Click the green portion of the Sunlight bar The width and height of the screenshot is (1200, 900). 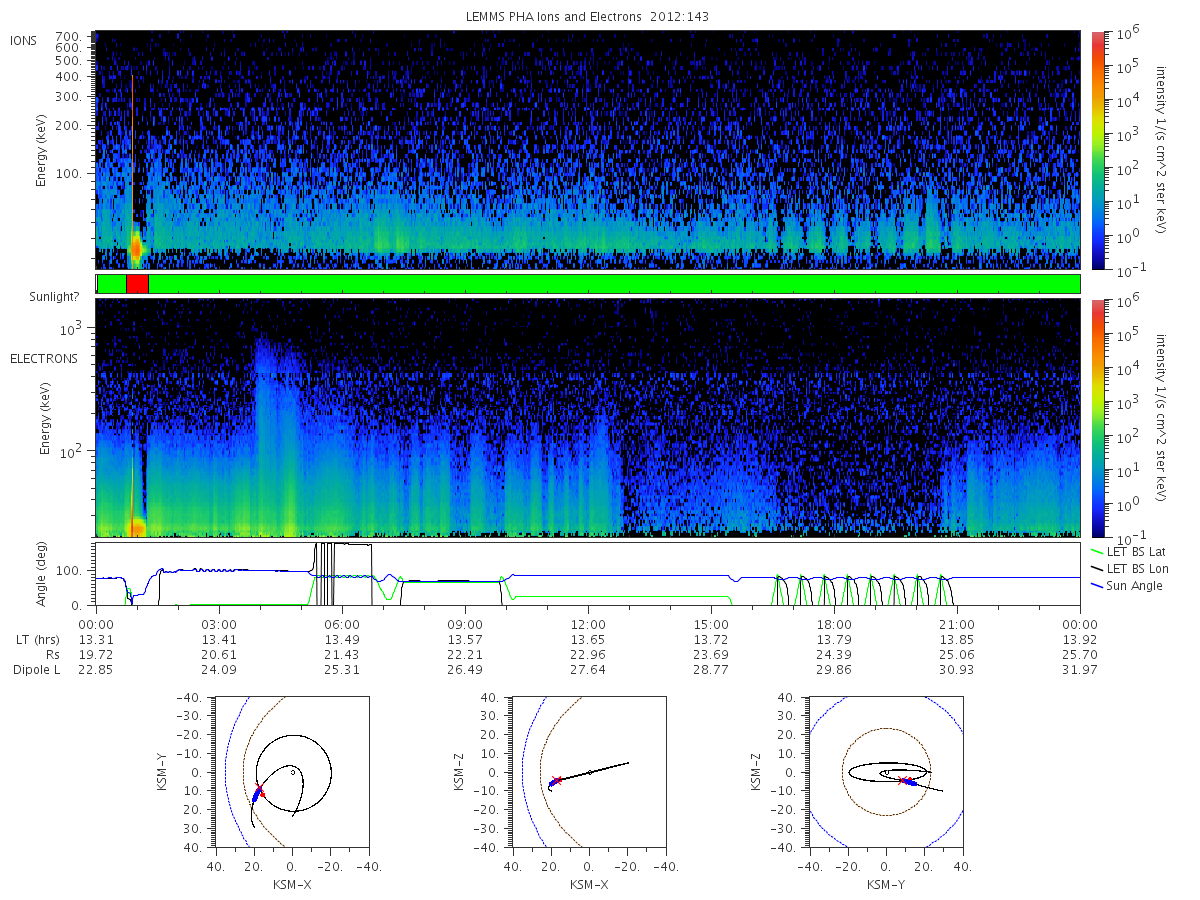(x=614, y=284)
